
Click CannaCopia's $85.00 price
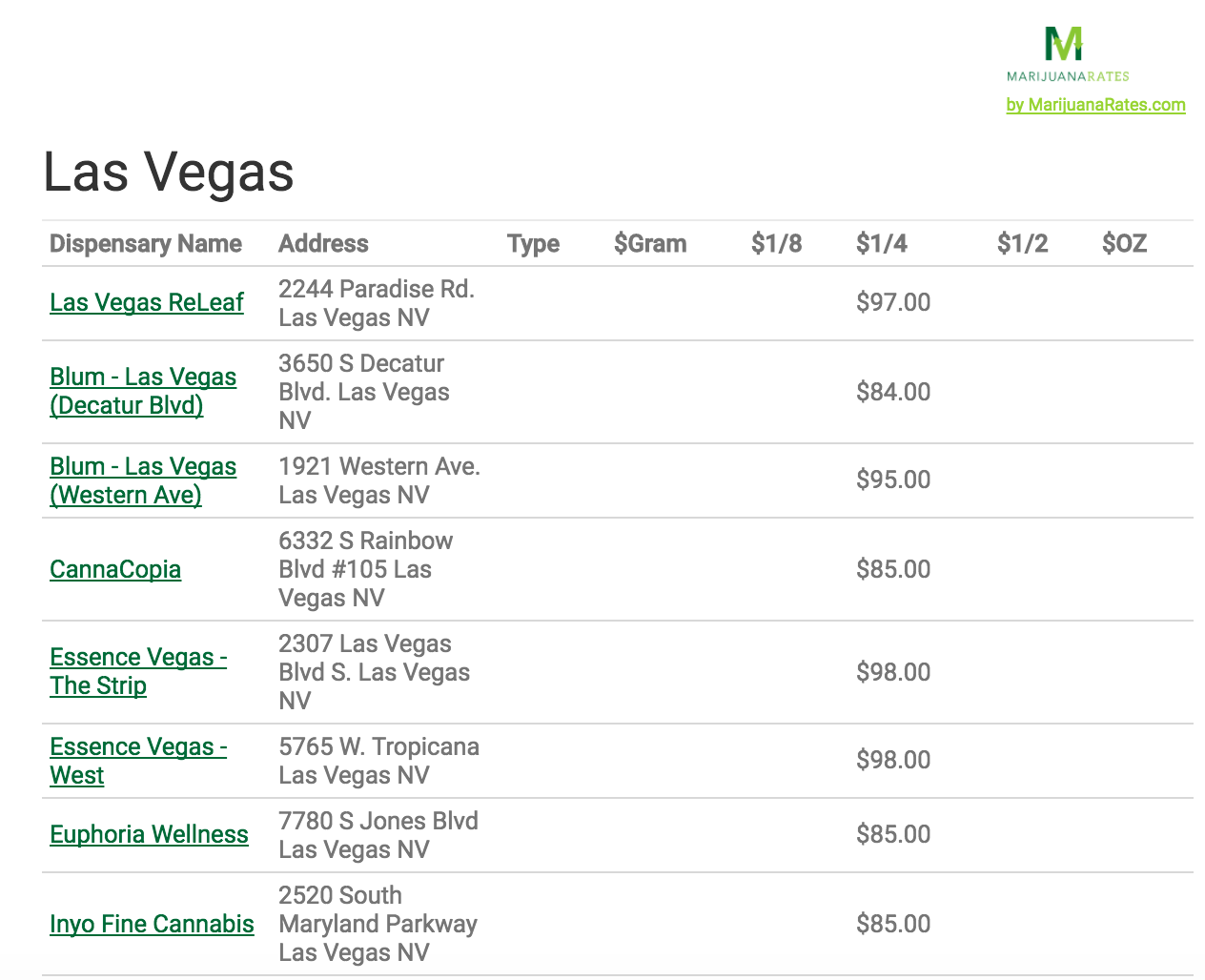coord(893,569)
